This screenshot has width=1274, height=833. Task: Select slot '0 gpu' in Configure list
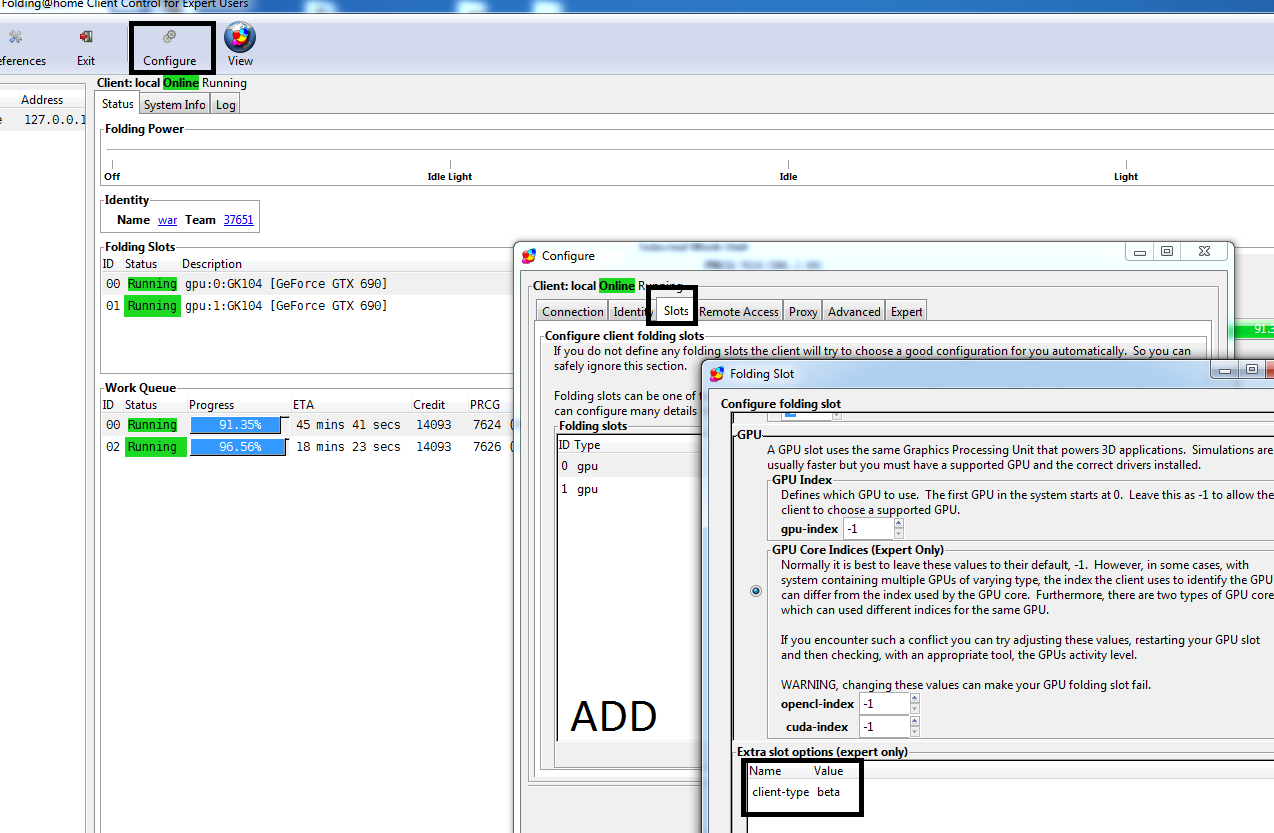point(630,466)
